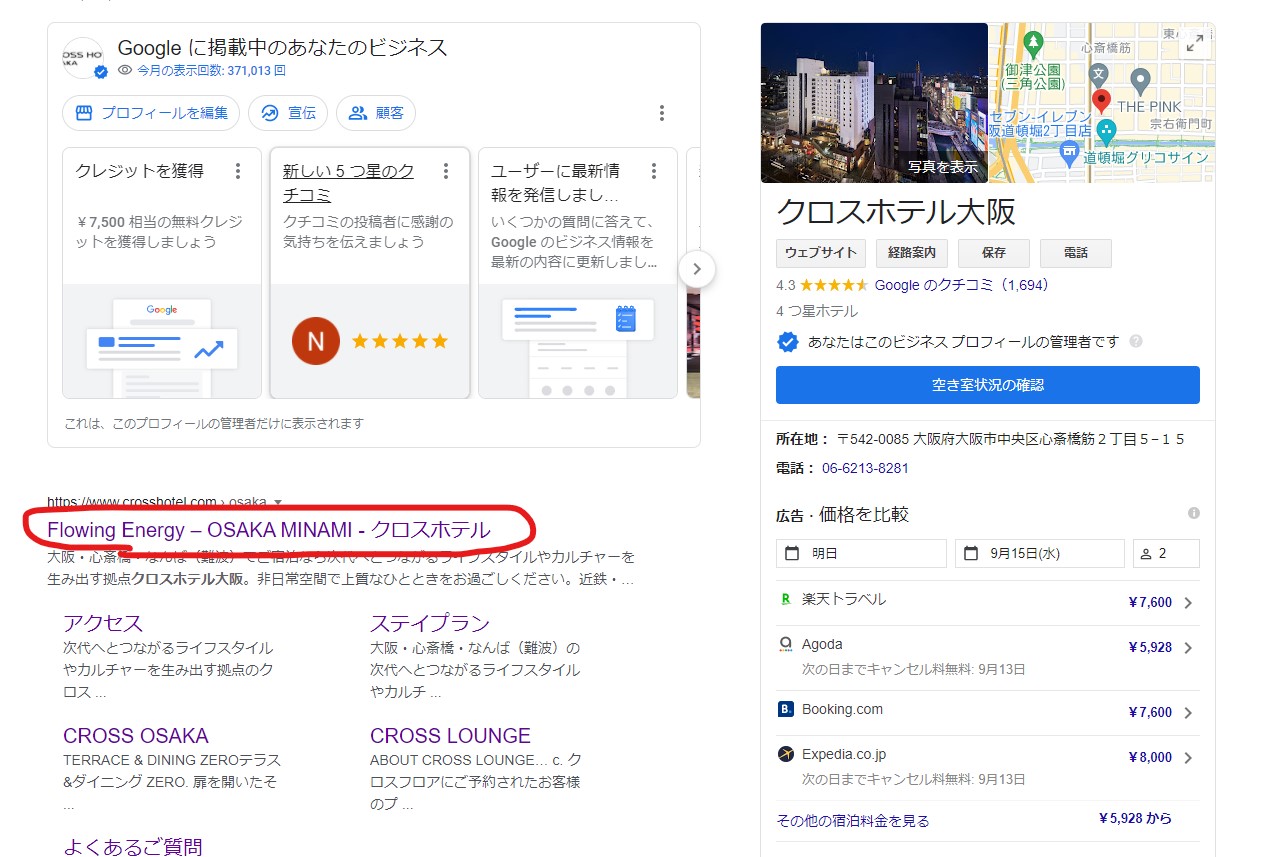Click the プロフィールを編集 button
Image resolution: width=1276 pixels, height=857 pixels.
pyautogui.click(x=151, y=113)
